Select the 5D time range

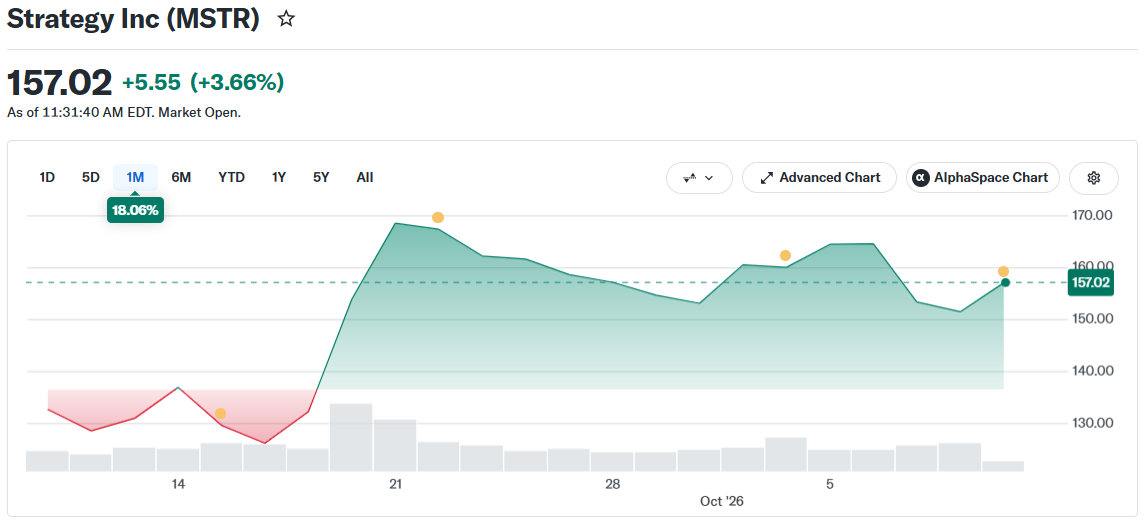tap(91, 178)
